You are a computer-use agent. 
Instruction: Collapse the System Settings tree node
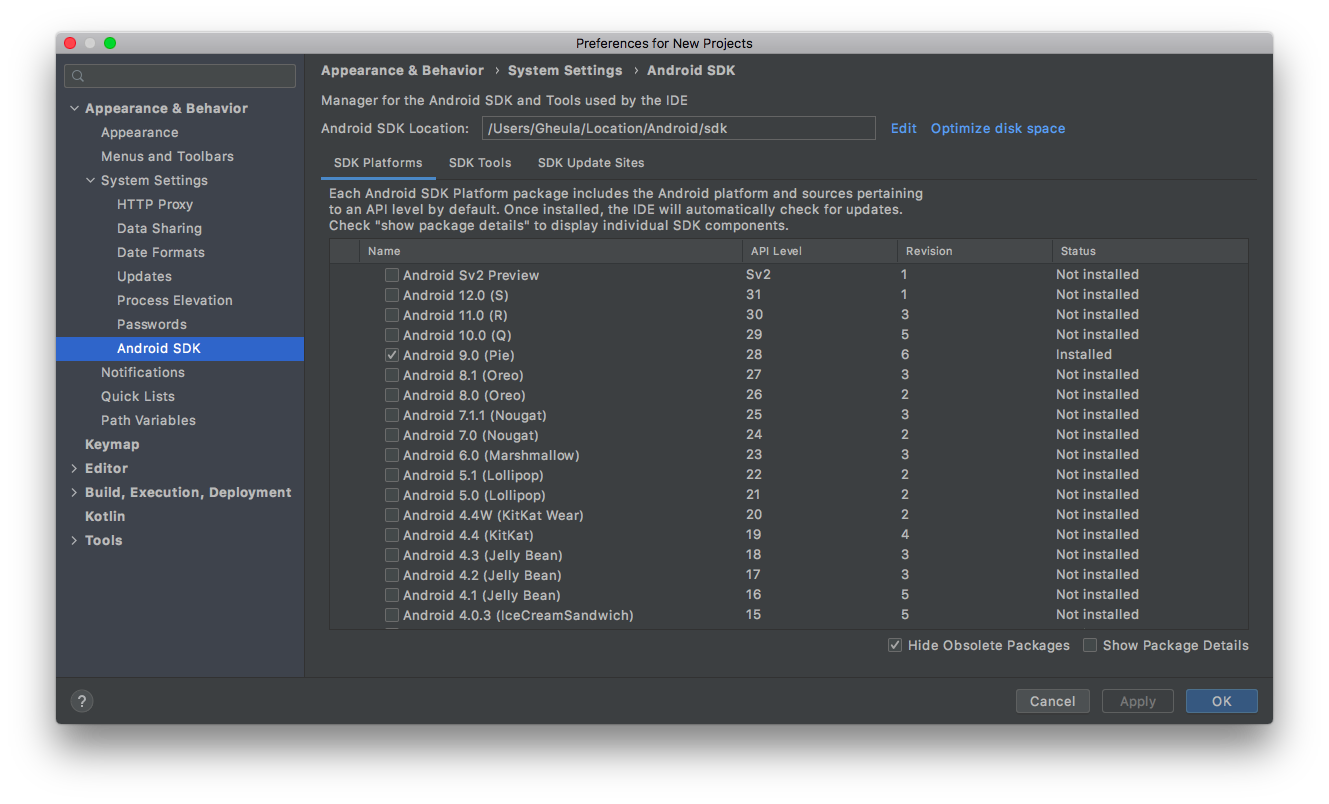pyautogui.click(x=90, y=180)
